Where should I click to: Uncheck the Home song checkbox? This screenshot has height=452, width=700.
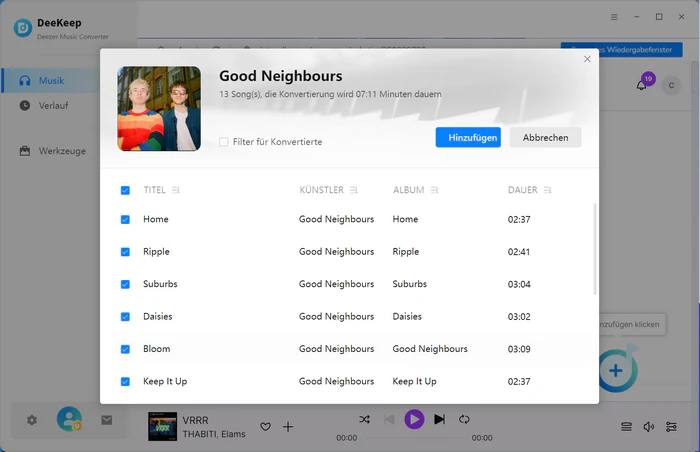point(125,219)
